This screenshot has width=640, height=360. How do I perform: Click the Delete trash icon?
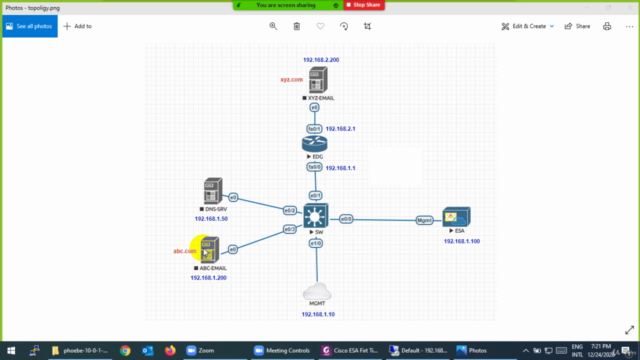coord(297,26)
